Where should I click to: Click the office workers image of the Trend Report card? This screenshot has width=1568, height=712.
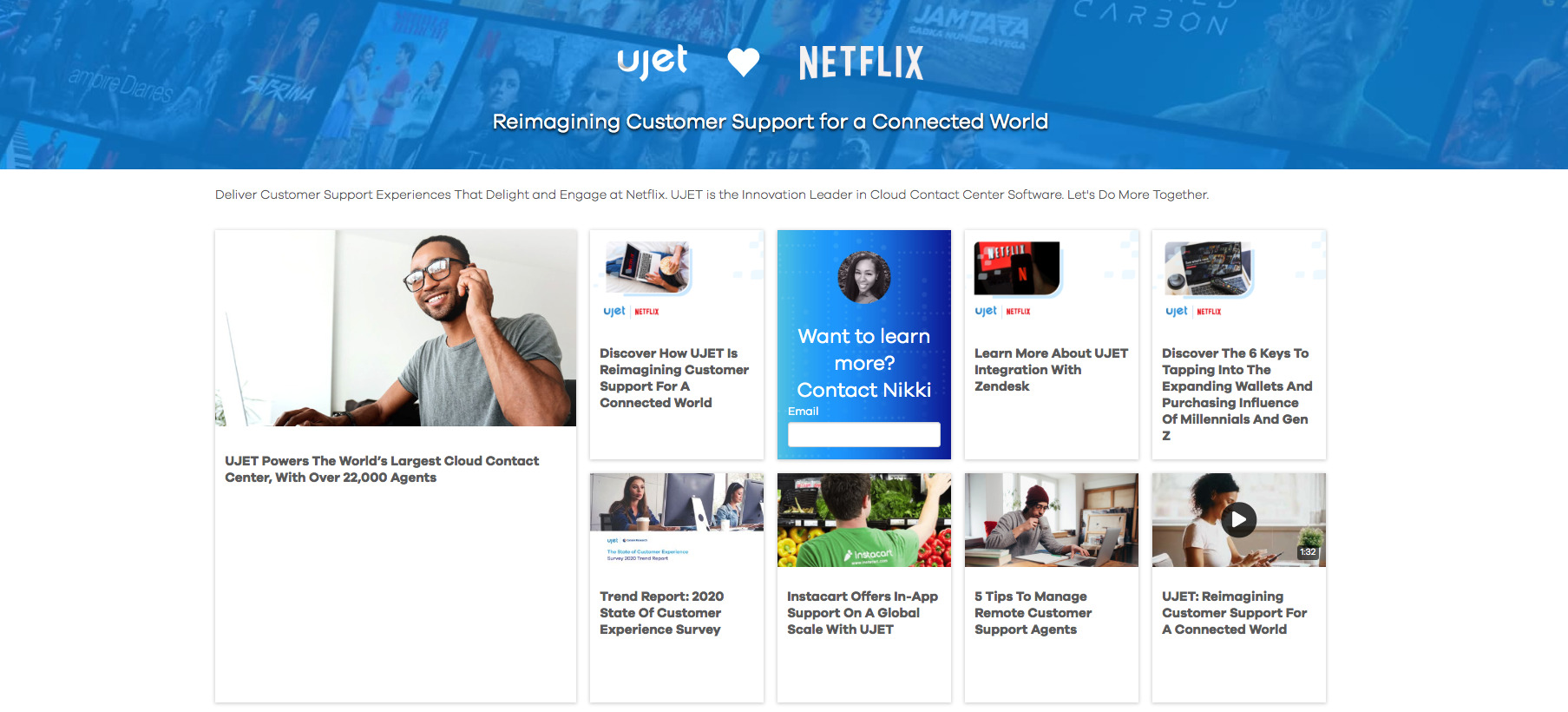(x=677, y=502)
